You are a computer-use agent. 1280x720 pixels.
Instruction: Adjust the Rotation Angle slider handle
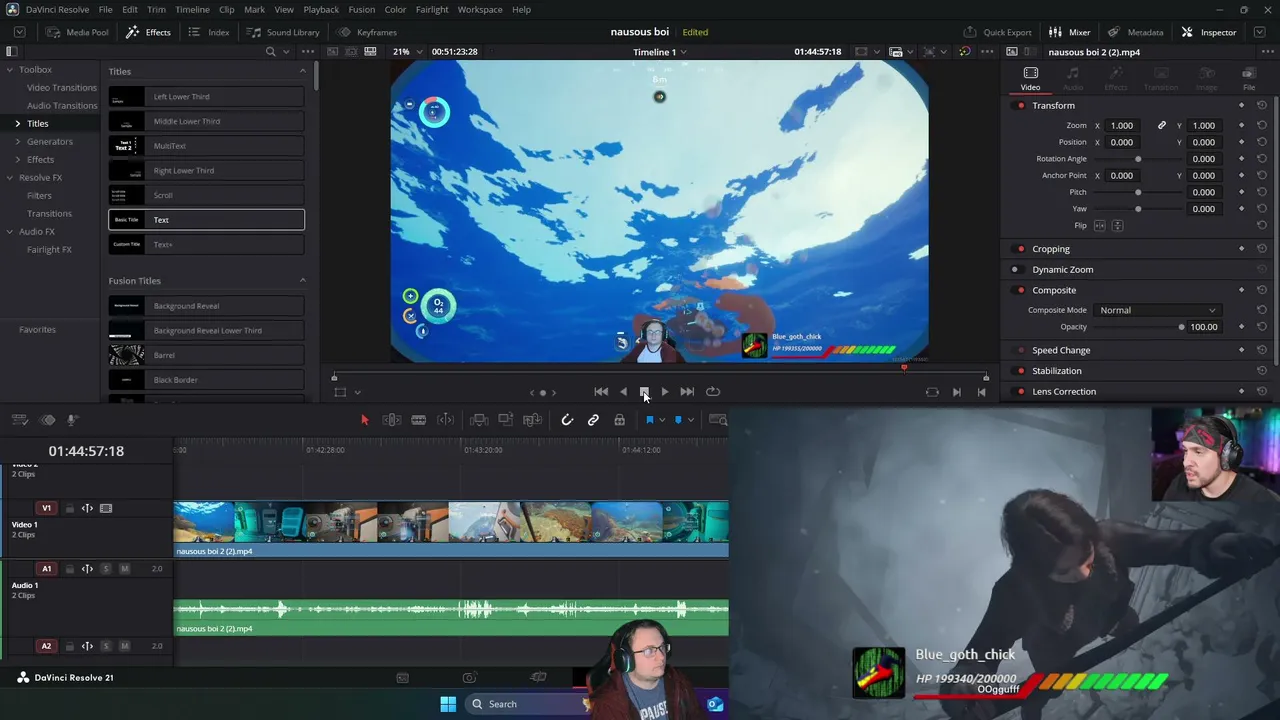[x=1138, y=159]
